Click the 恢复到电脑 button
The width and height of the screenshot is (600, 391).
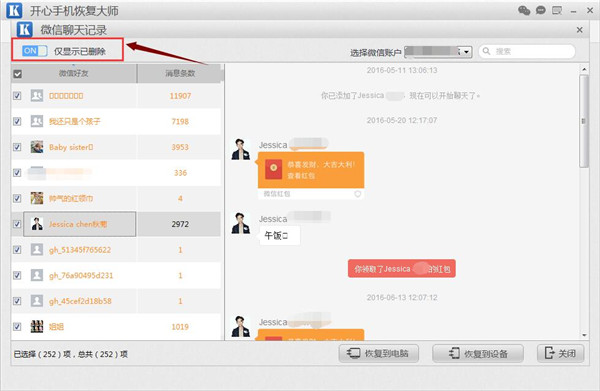[378, 354]
